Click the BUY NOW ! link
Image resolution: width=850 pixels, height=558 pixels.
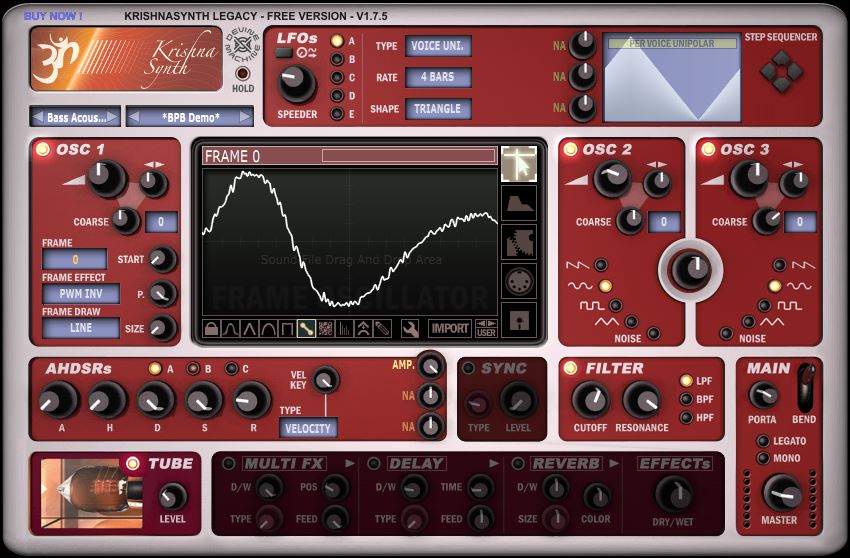point(53,16)
